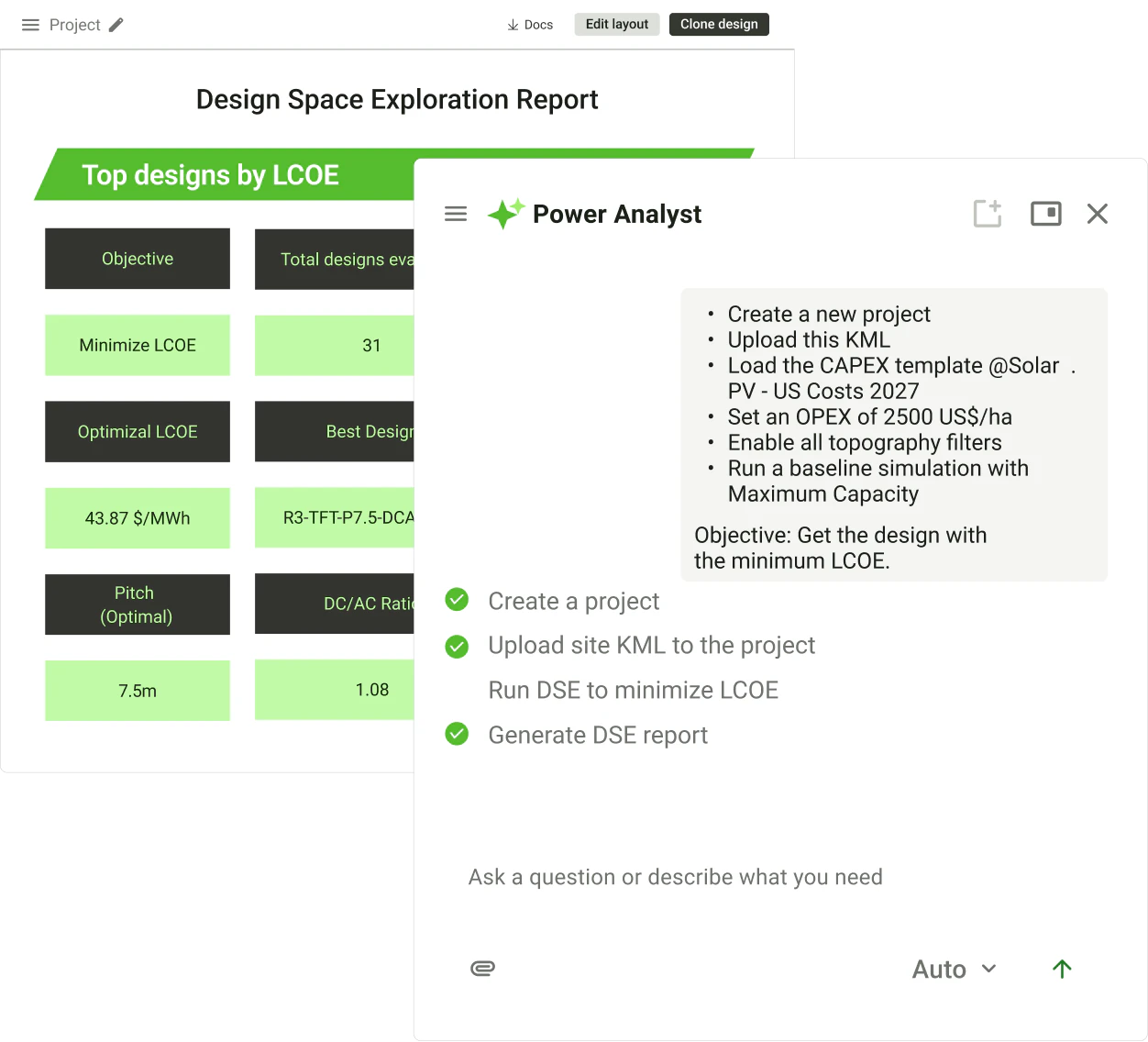Click the 1.08 value cell
Image resolution: width=1148 pixels, height=1042 pixels.
(335, 690)
